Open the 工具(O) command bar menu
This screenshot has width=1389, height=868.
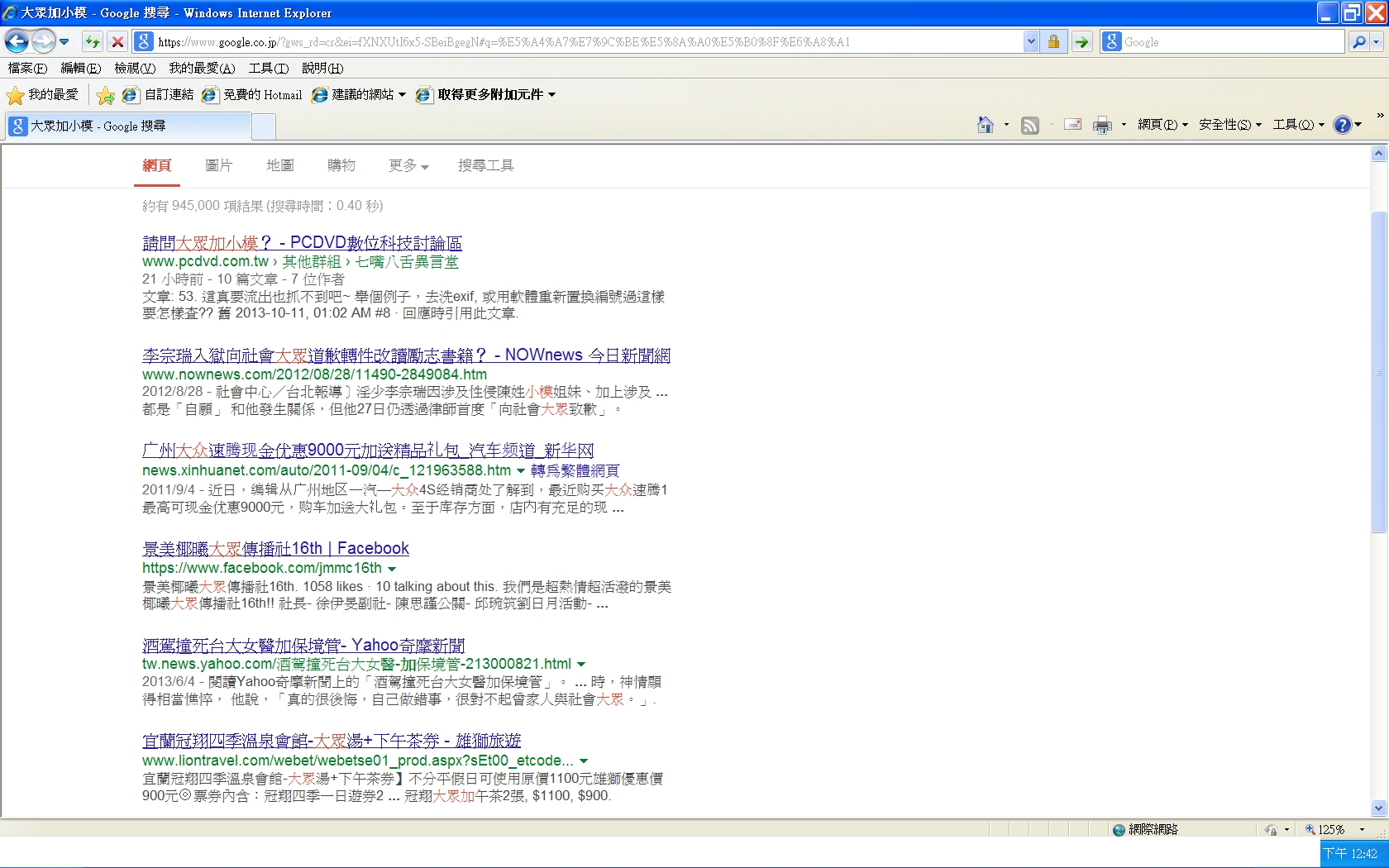[1298, 125]
